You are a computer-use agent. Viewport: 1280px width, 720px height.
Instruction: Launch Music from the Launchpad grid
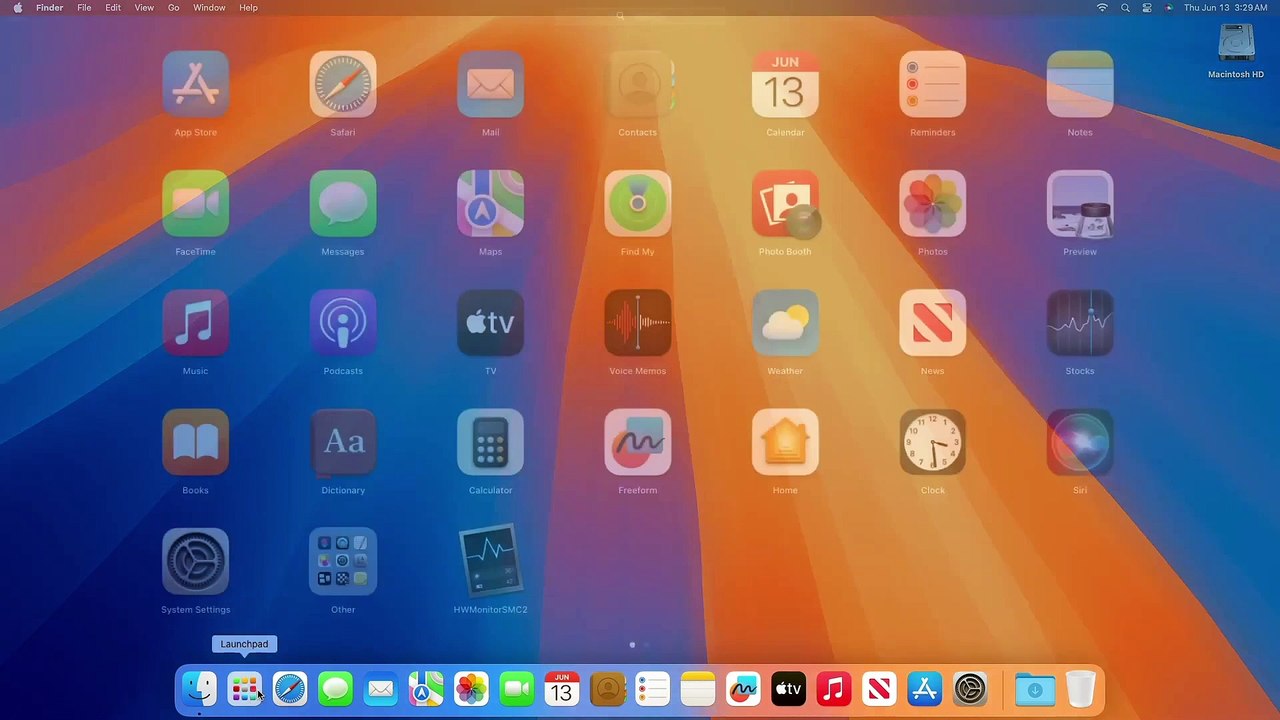pyautogui.click(x=195, y=323)
